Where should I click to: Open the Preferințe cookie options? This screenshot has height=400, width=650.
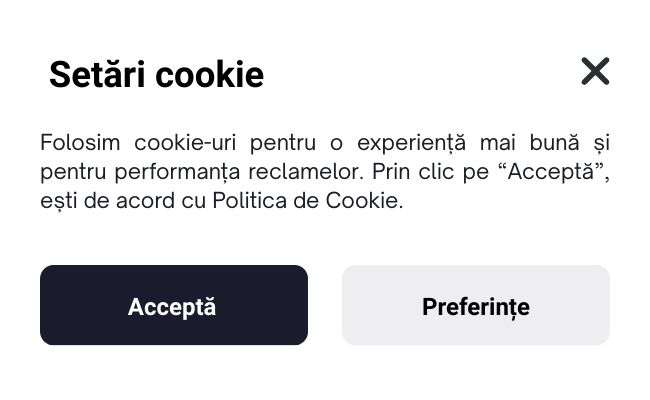pos(475,305)
